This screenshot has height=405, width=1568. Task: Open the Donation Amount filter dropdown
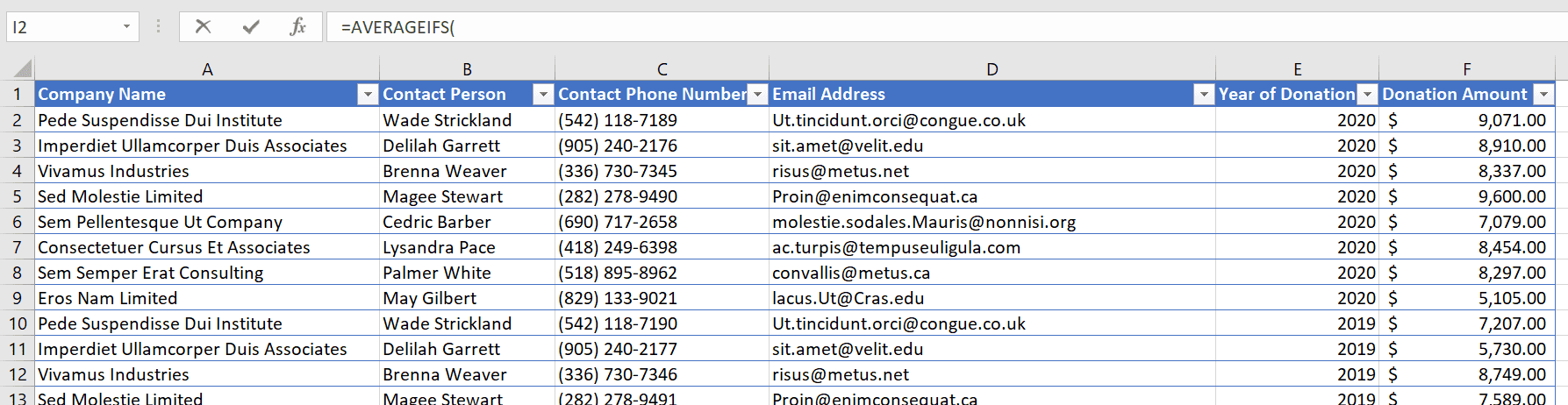pos(1543,95)
